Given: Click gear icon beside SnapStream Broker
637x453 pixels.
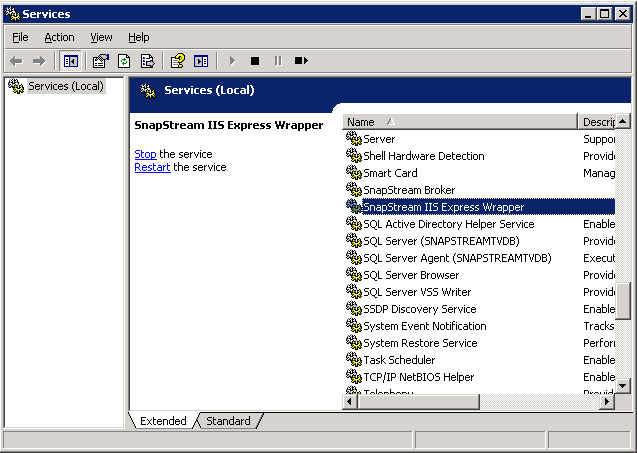Looking at the screenshot, I should coord(353,190).
